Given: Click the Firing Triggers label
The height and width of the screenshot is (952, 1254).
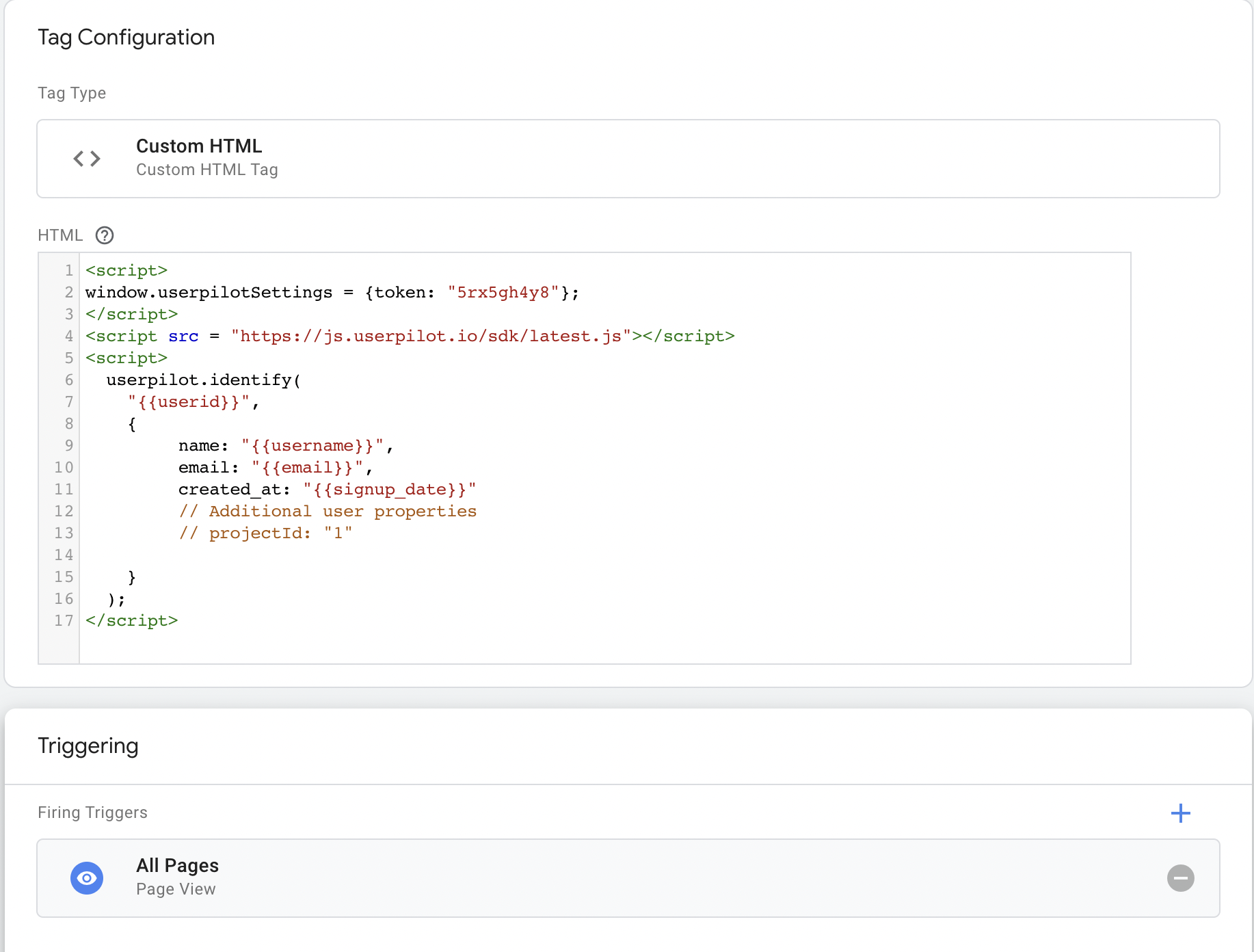Looking at the screenshot, I should tap(92, 812).
